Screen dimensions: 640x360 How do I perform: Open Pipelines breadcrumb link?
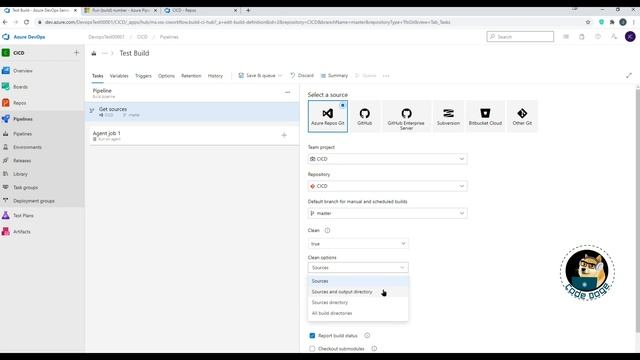[169, 37]
